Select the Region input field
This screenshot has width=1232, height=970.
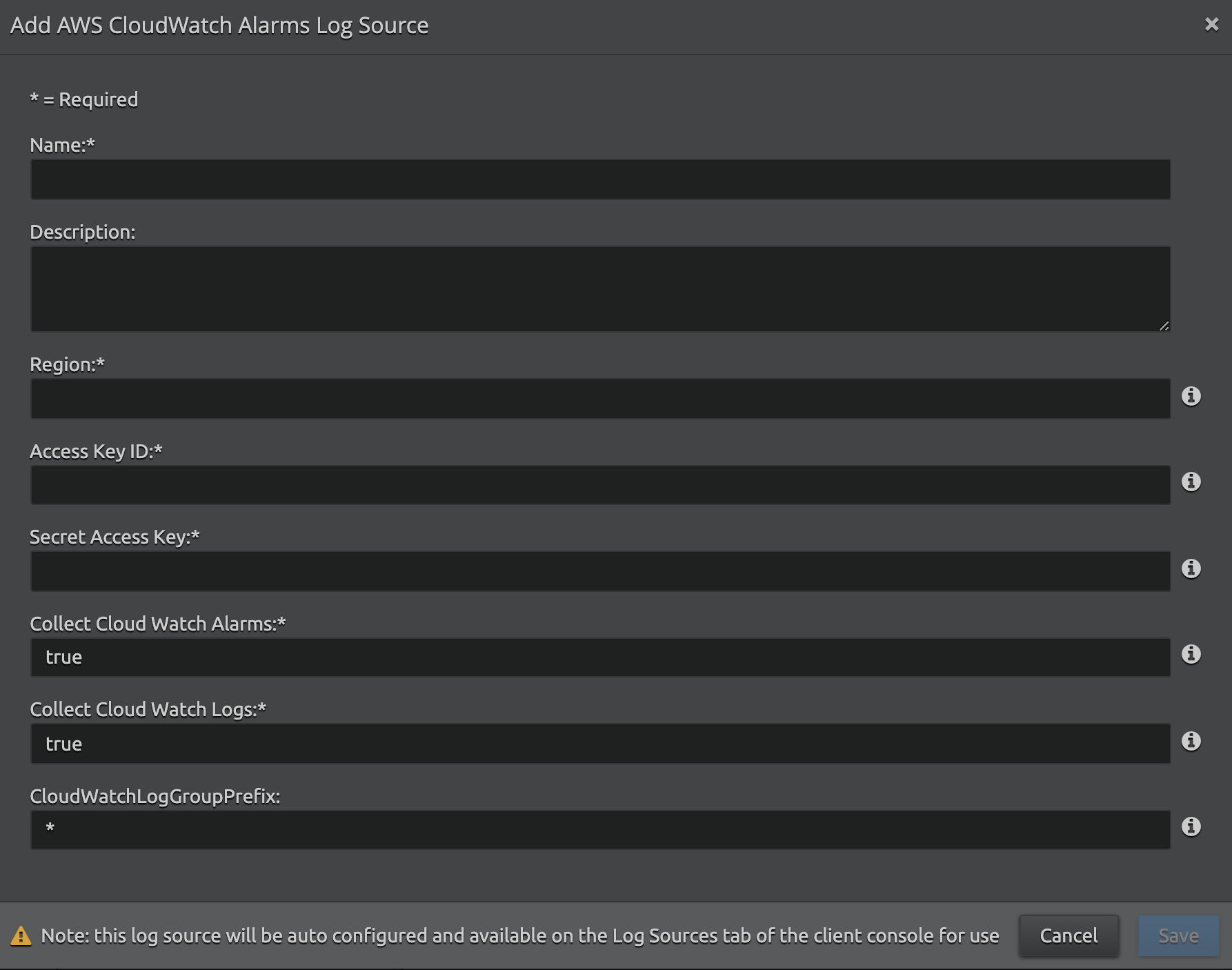click(x=600, y=398)
